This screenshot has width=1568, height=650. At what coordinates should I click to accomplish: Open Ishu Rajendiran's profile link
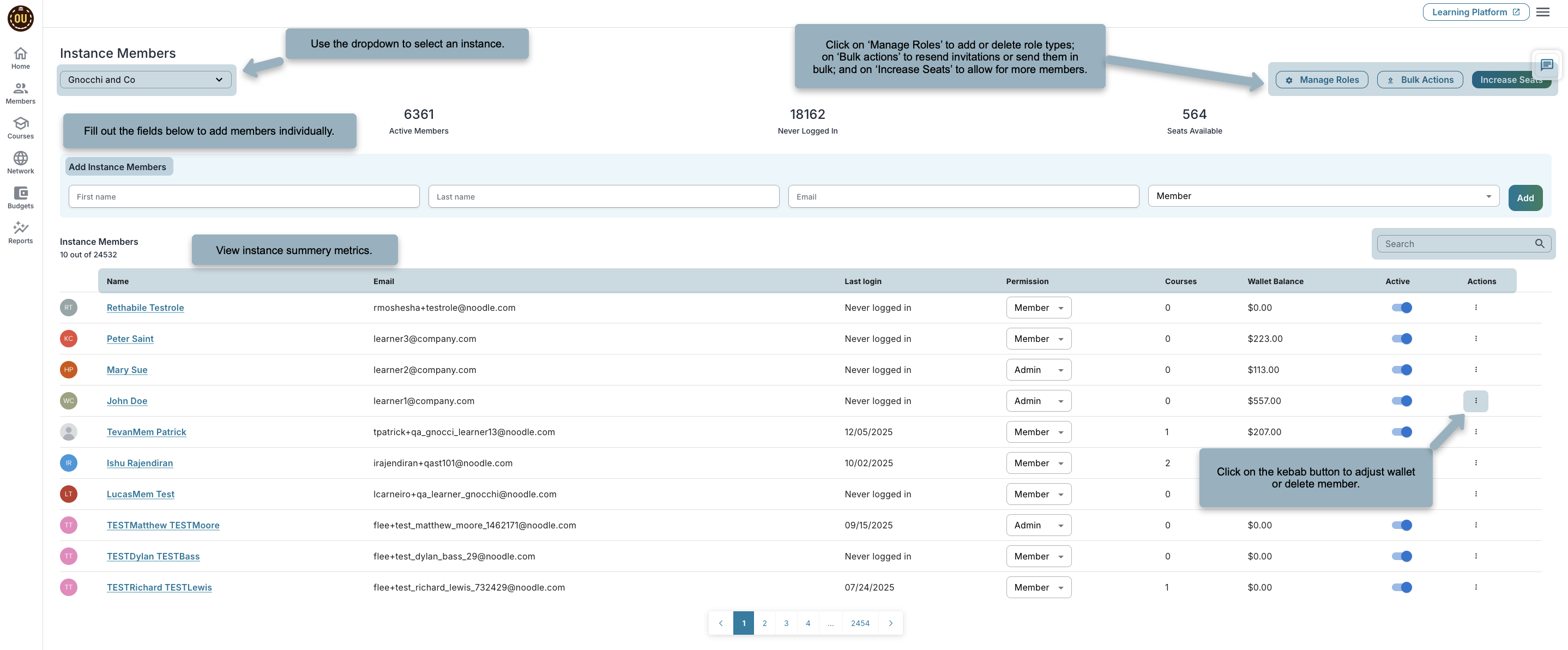tap(140, 462)
